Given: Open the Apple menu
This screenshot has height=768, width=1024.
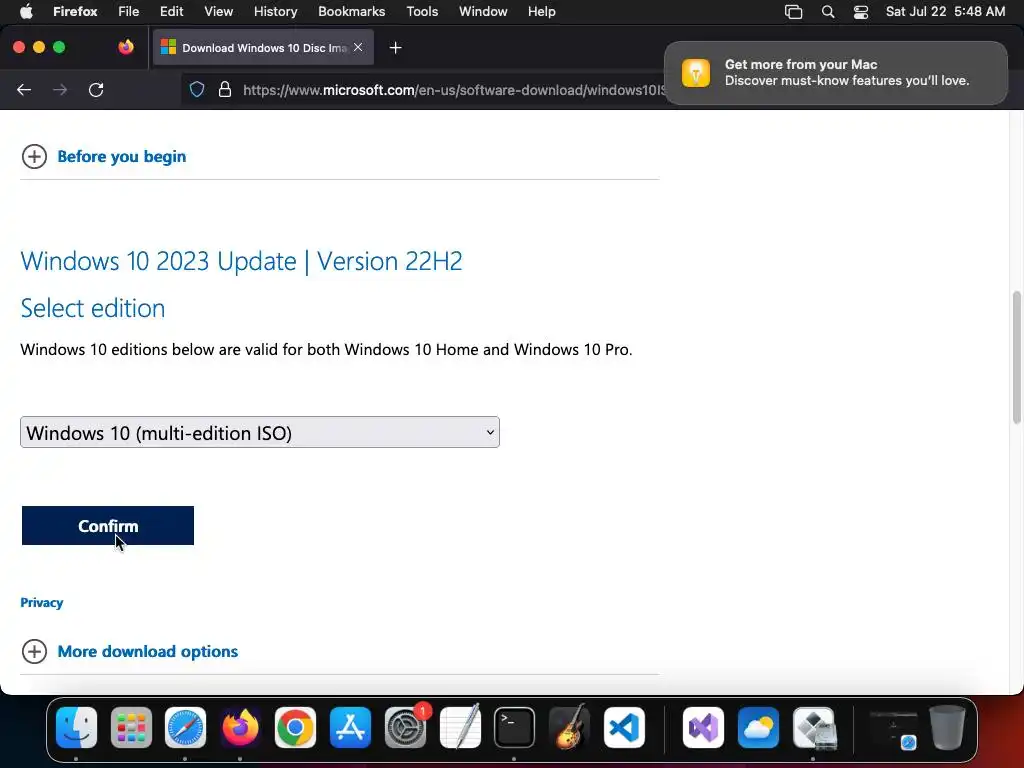Looking at the screenshot, I should (x=26, y=12).
